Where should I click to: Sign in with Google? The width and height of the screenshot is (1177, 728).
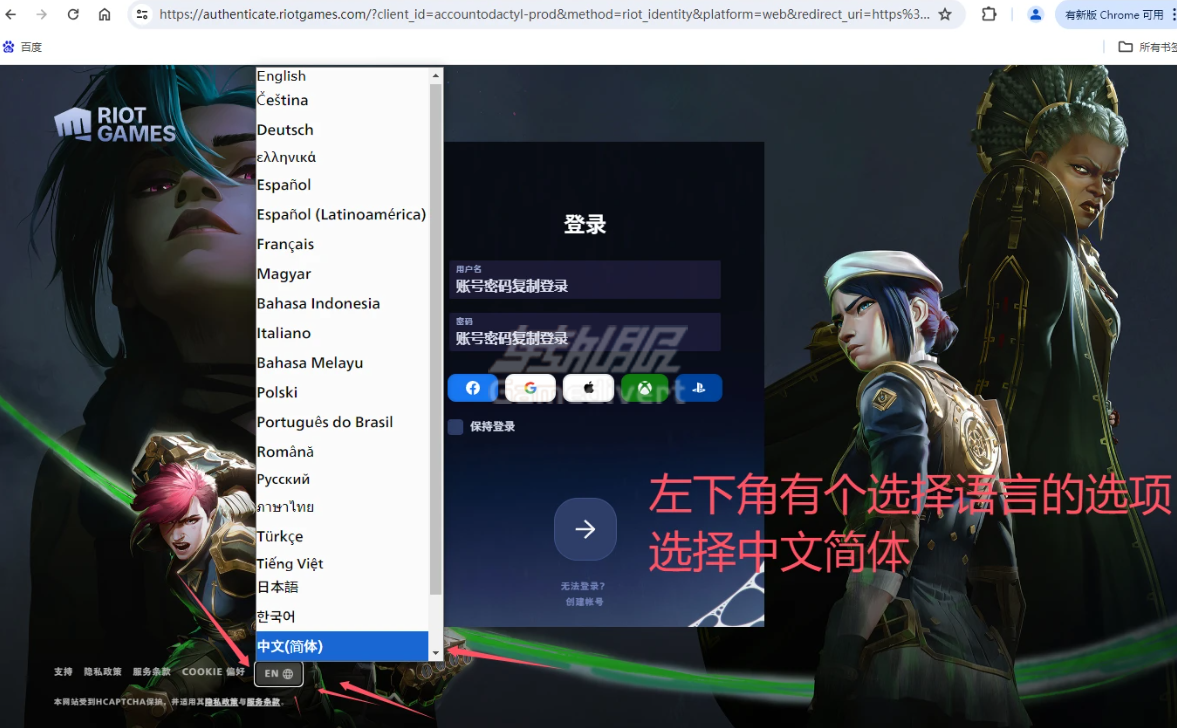click(x=531, y=388)
